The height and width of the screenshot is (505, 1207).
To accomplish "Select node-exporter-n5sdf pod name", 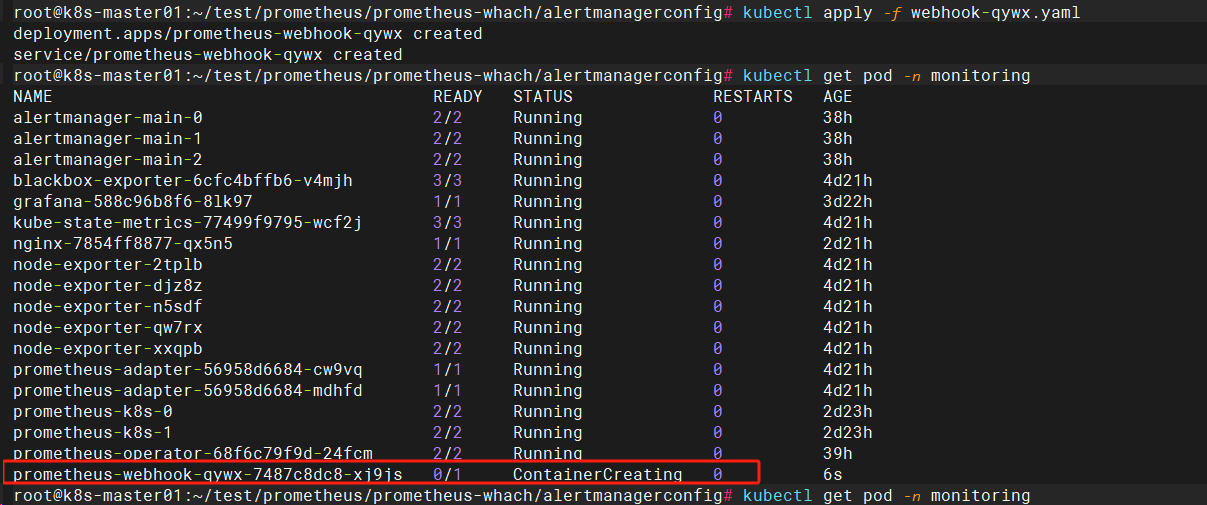I will 108,307.
